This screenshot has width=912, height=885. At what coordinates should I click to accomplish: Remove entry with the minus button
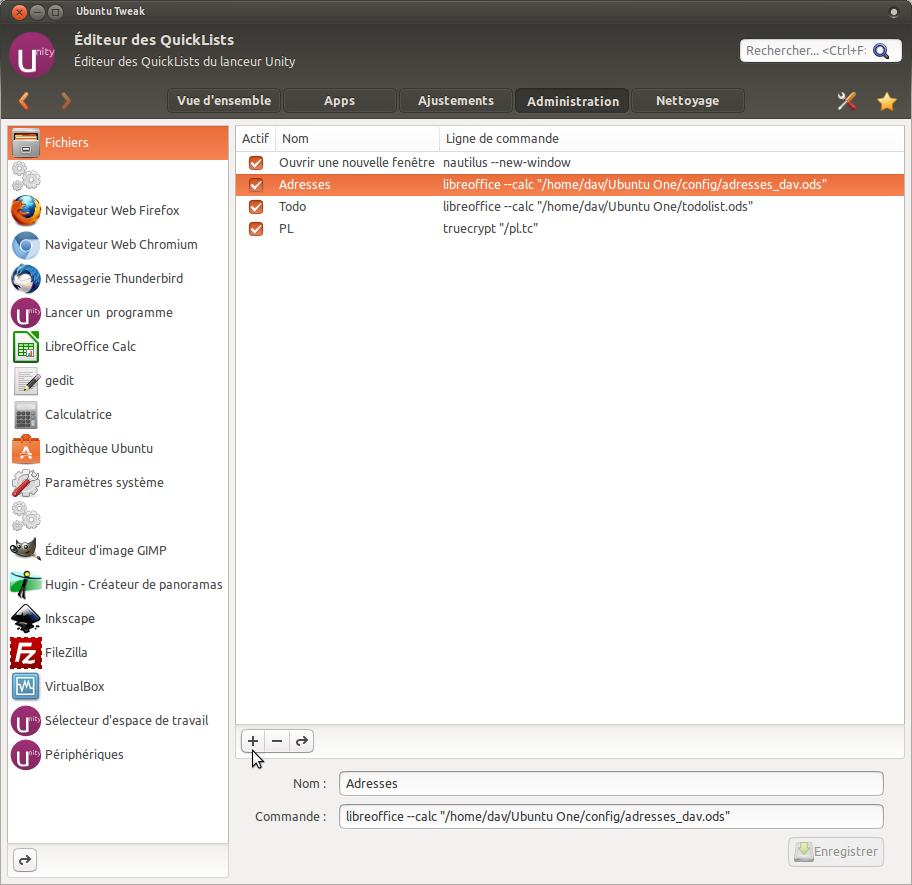pyautogui.click(x=277, y=741)
